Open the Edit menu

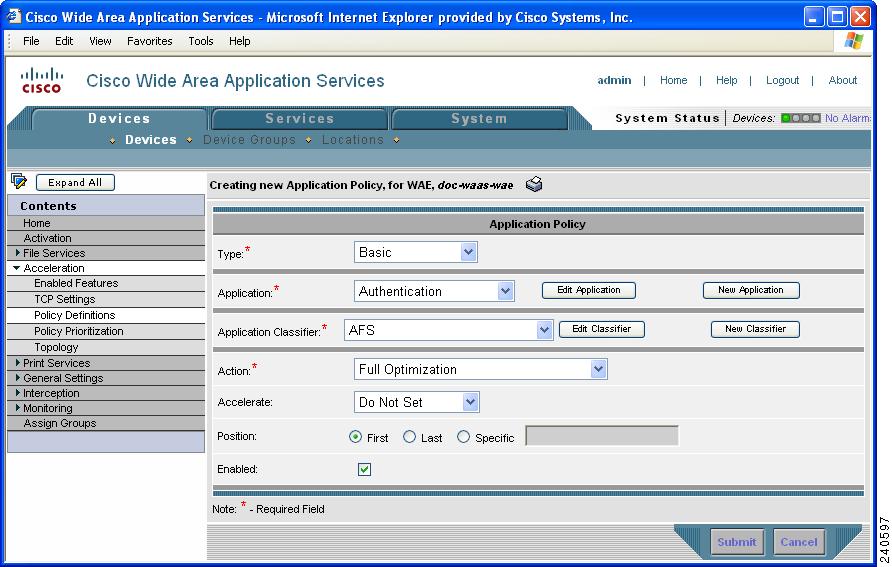coord(64,41)
